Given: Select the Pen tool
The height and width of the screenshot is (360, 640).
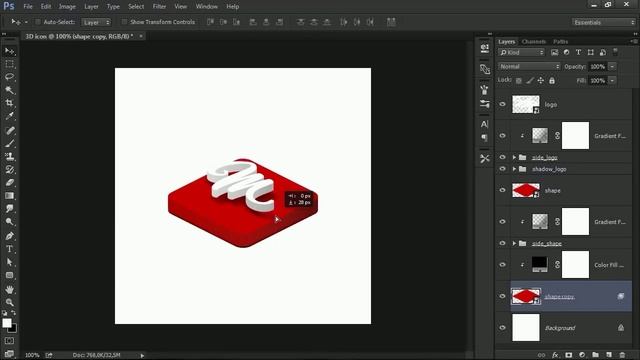Looking at the screenshot, I should click(9, 236).
